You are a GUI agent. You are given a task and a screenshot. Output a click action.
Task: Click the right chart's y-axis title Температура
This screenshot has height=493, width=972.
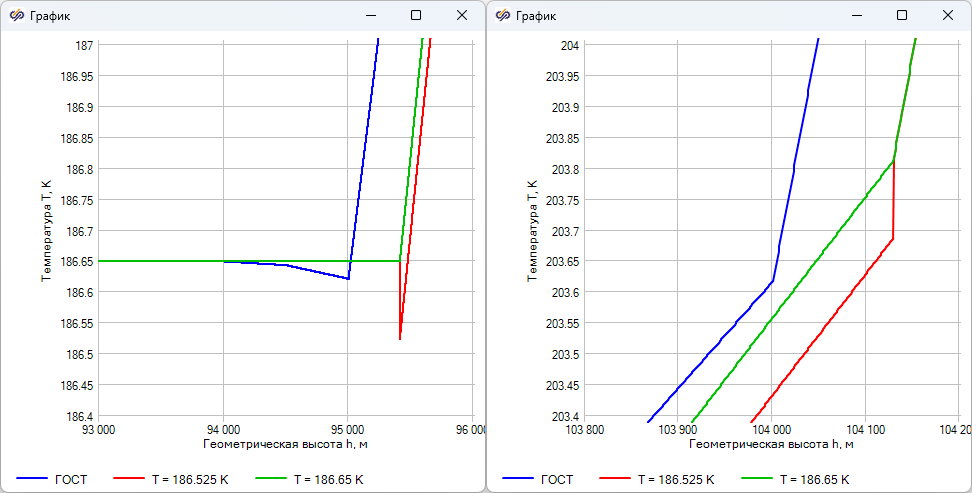[x=532, y=230]
